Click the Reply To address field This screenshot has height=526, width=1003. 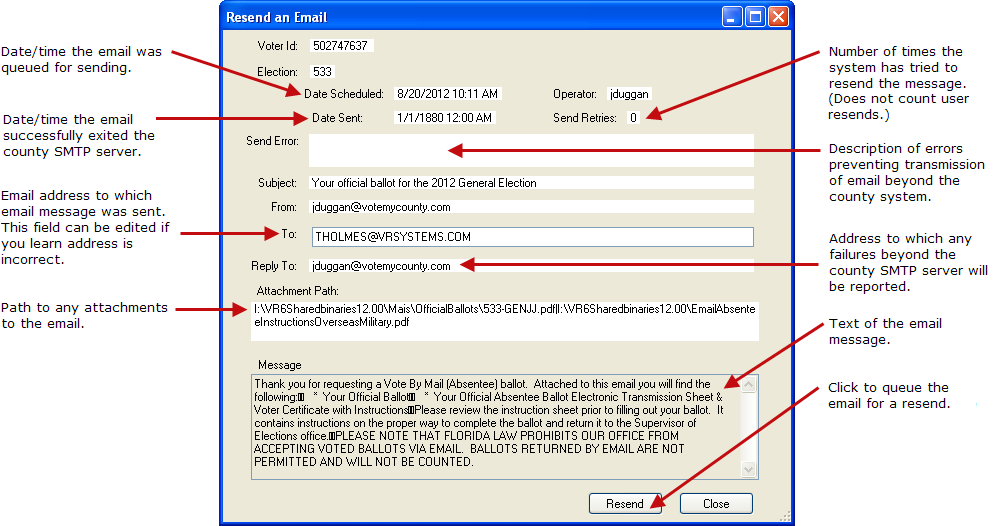[x=530, y=266]
